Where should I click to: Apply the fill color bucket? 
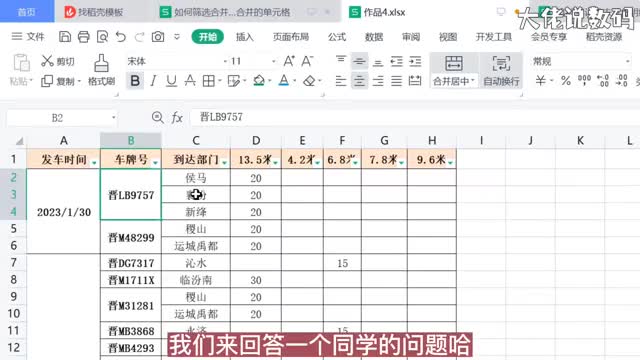click(x=259, y=81)
